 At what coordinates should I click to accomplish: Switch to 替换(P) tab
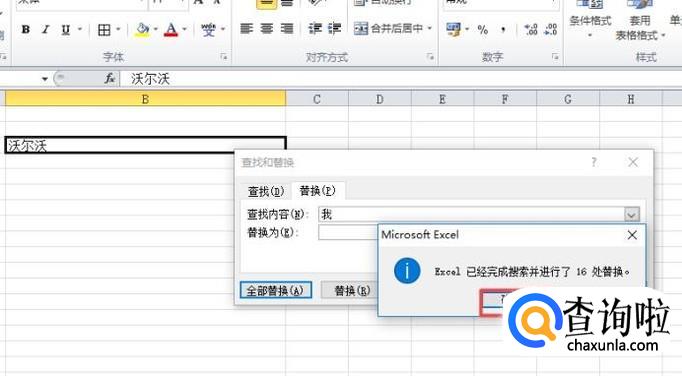(x=318, y=191)
